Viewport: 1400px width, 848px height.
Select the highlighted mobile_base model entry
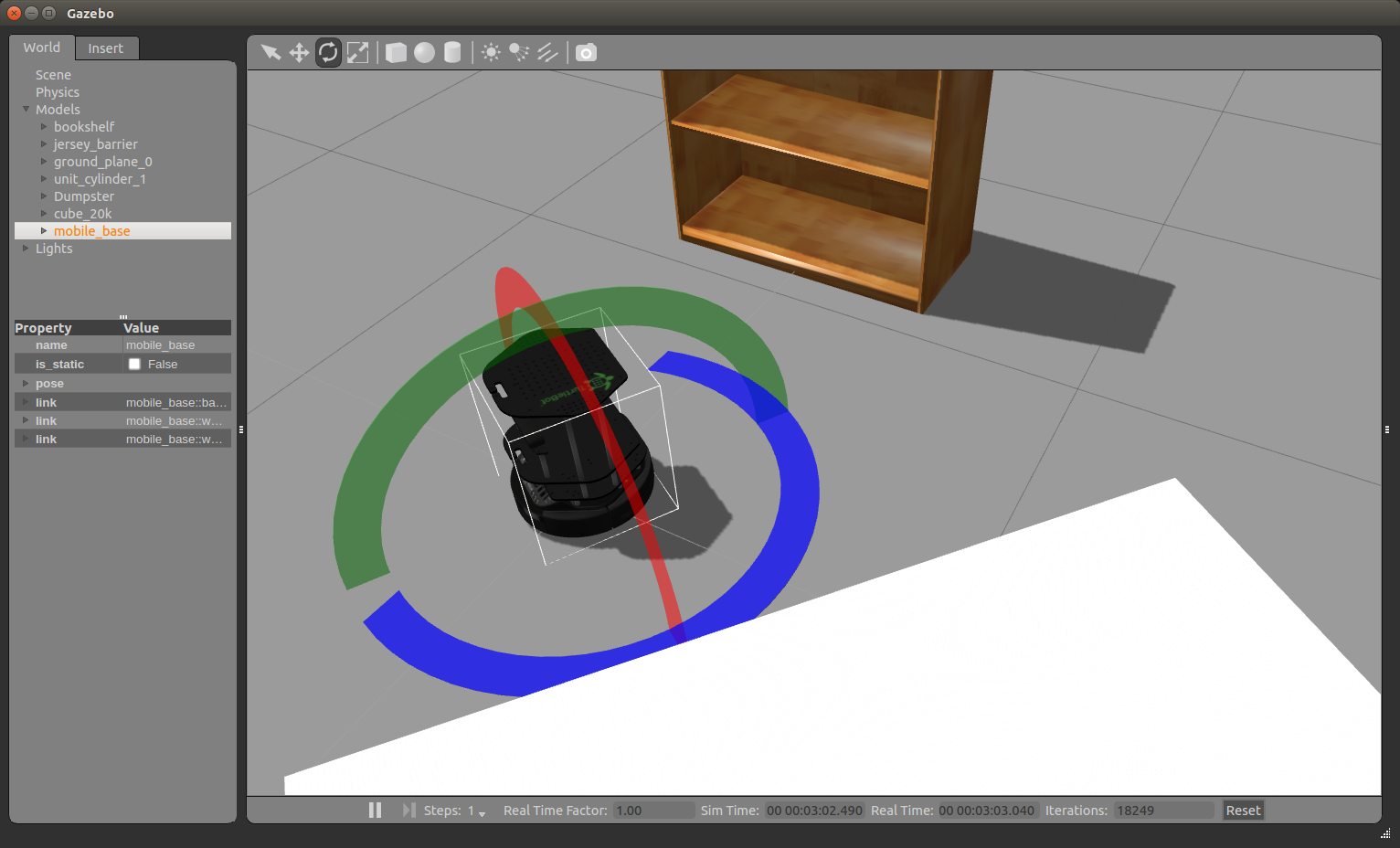coord(122,231)
